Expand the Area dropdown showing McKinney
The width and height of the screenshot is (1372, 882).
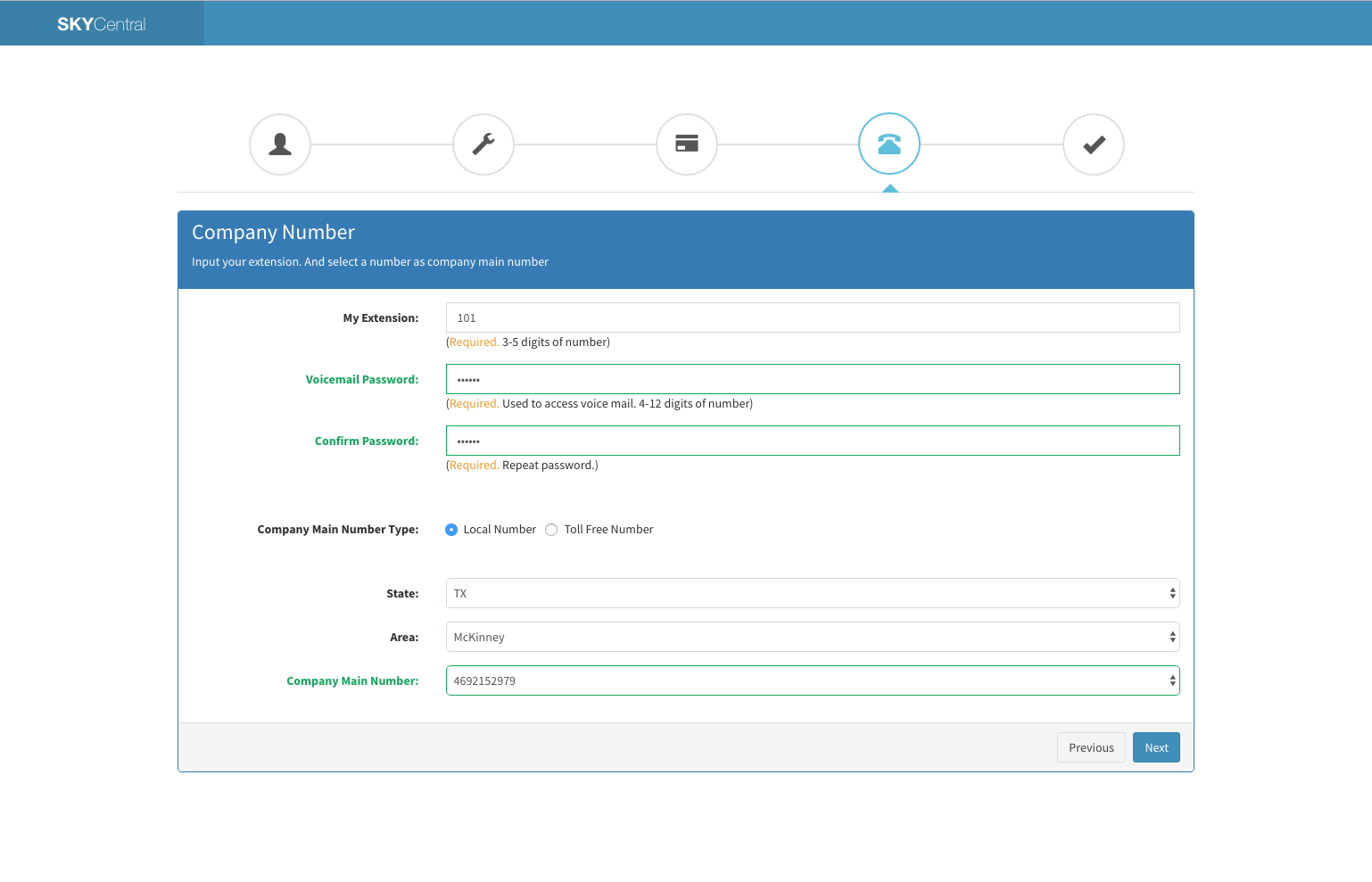(813, 637)
